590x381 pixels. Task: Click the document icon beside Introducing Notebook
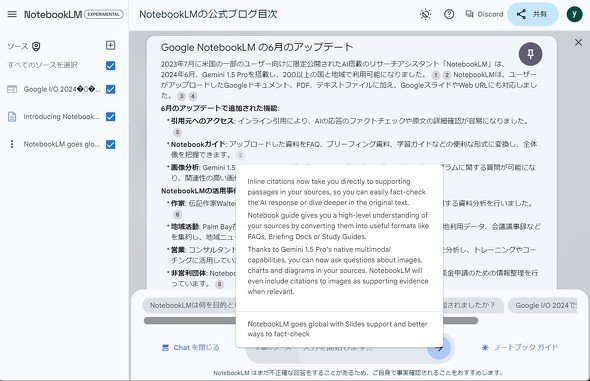(12, 117)
